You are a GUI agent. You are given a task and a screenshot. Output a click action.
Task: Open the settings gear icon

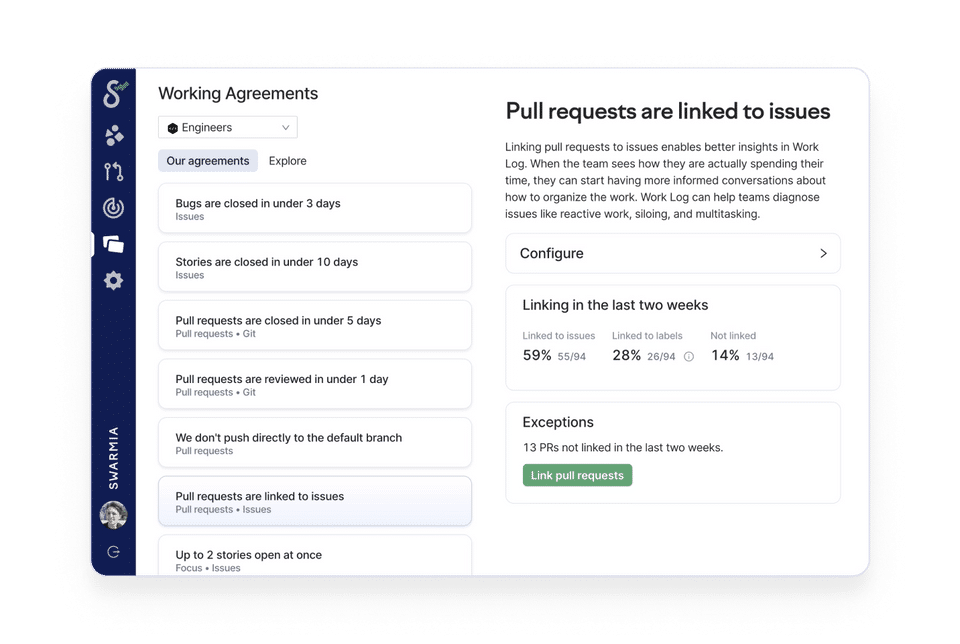114,281
